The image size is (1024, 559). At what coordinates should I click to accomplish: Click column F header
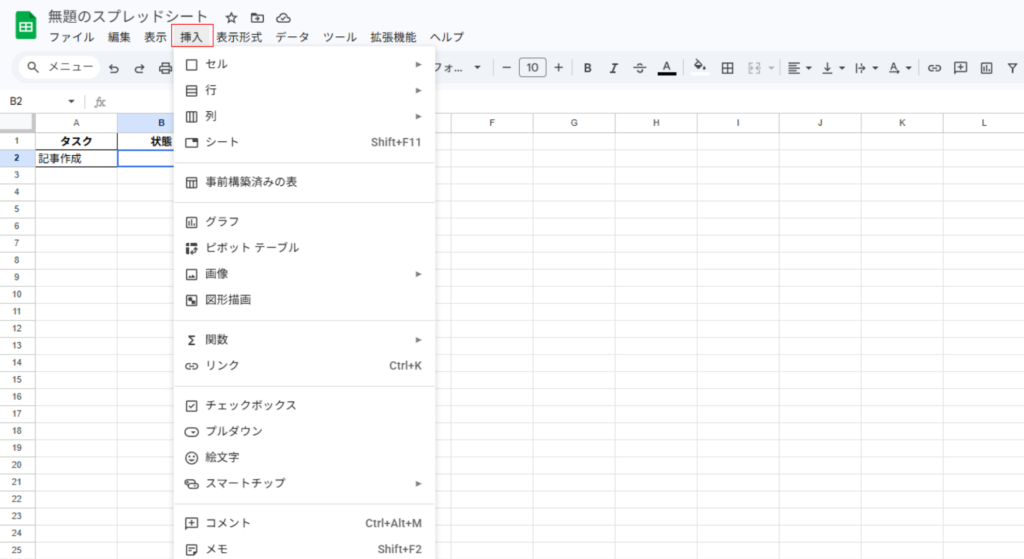point(492,123)
